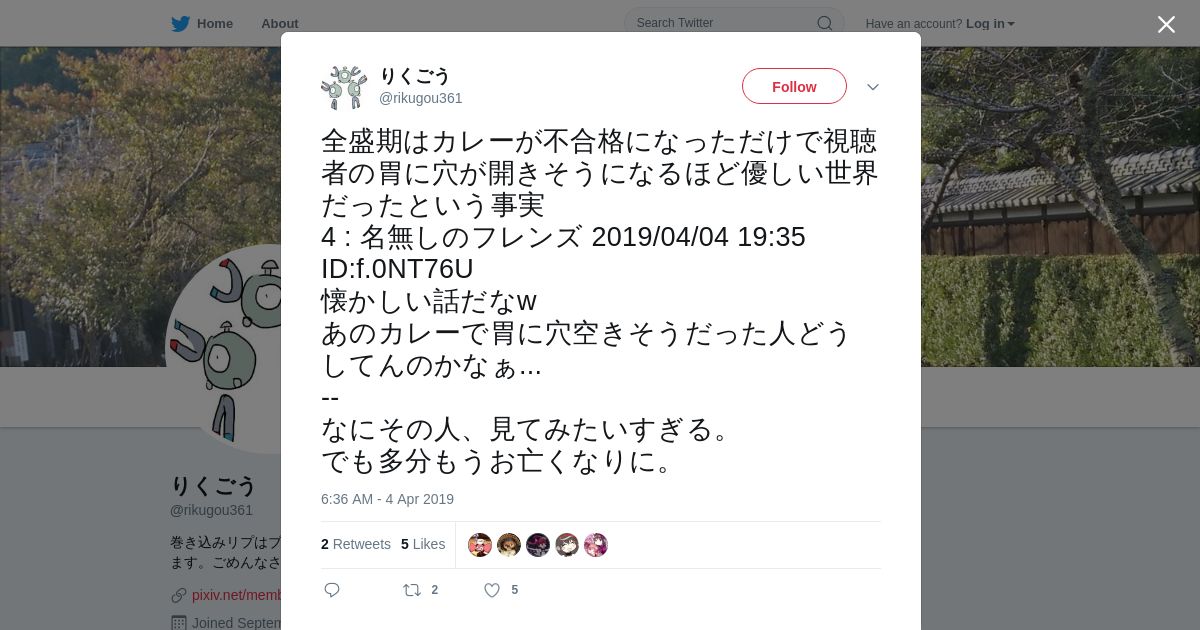View the 2 Retweets list
Image resolution: width=1200 pixels, height=630 pixels.
click(356, 544)
